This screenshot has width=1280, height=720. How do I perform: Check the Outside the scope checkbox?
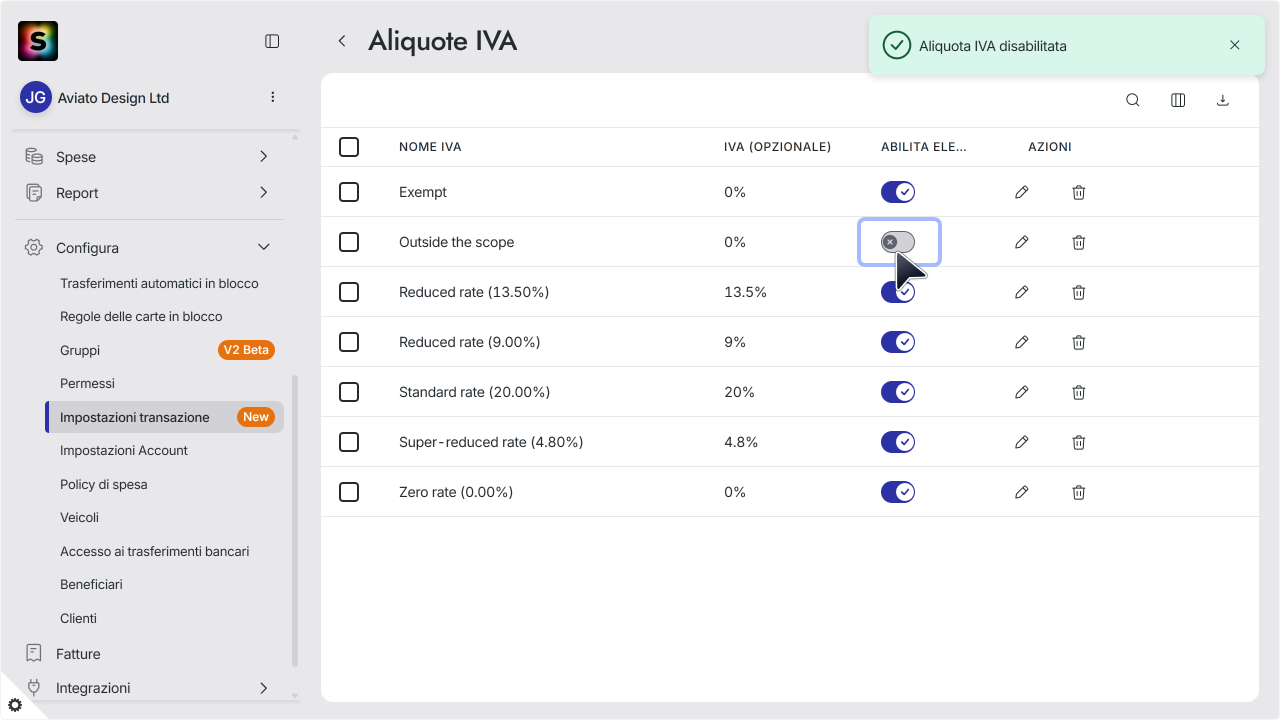349,242
